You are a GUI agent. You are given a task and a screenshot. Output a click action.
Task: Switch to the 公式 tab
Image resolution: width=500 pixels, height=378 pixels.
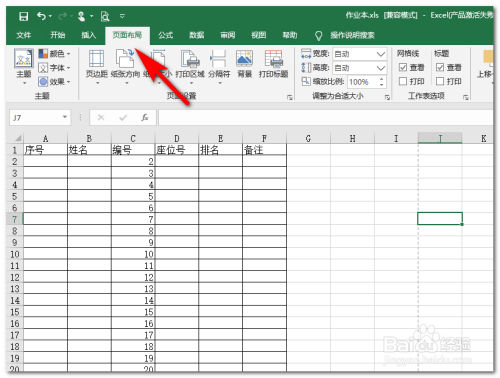(x=166, y=35)
